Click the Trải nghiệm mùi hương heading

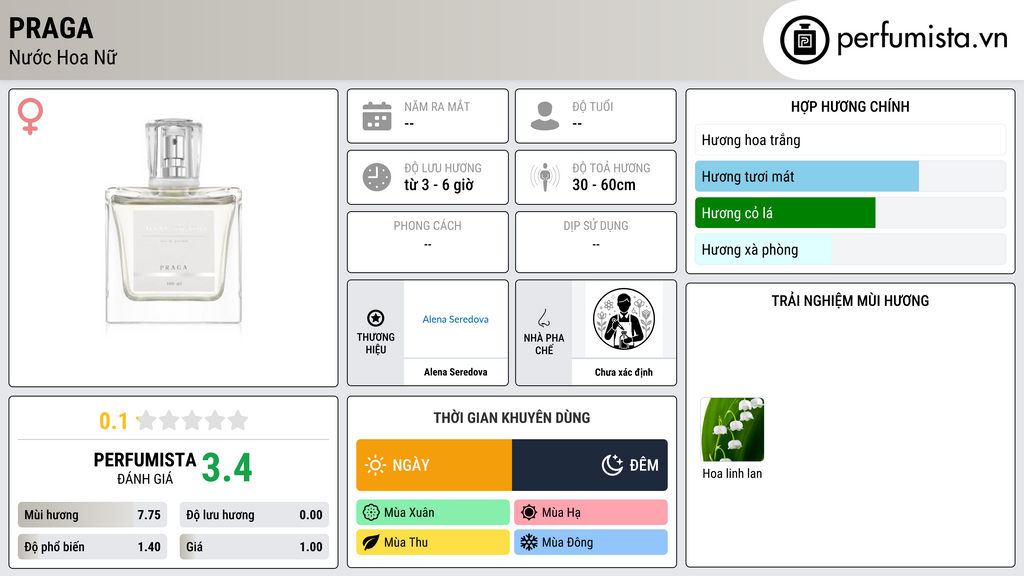tap(850, 300)
